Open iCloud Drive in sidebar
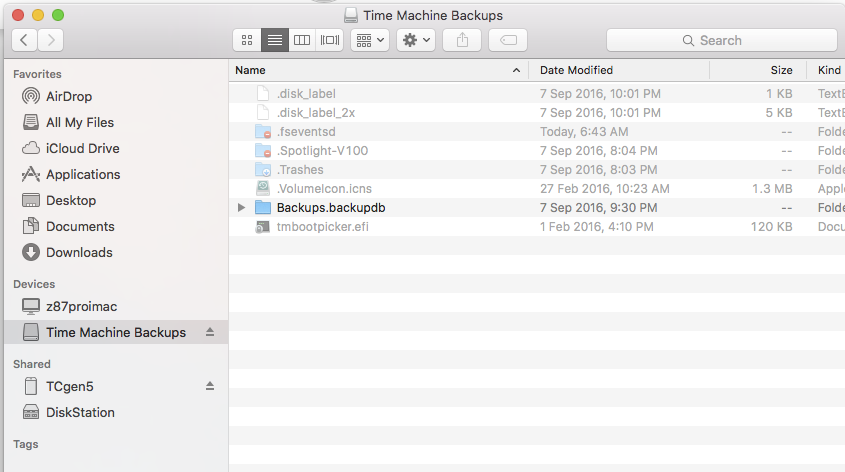 (x=82, y=148)
